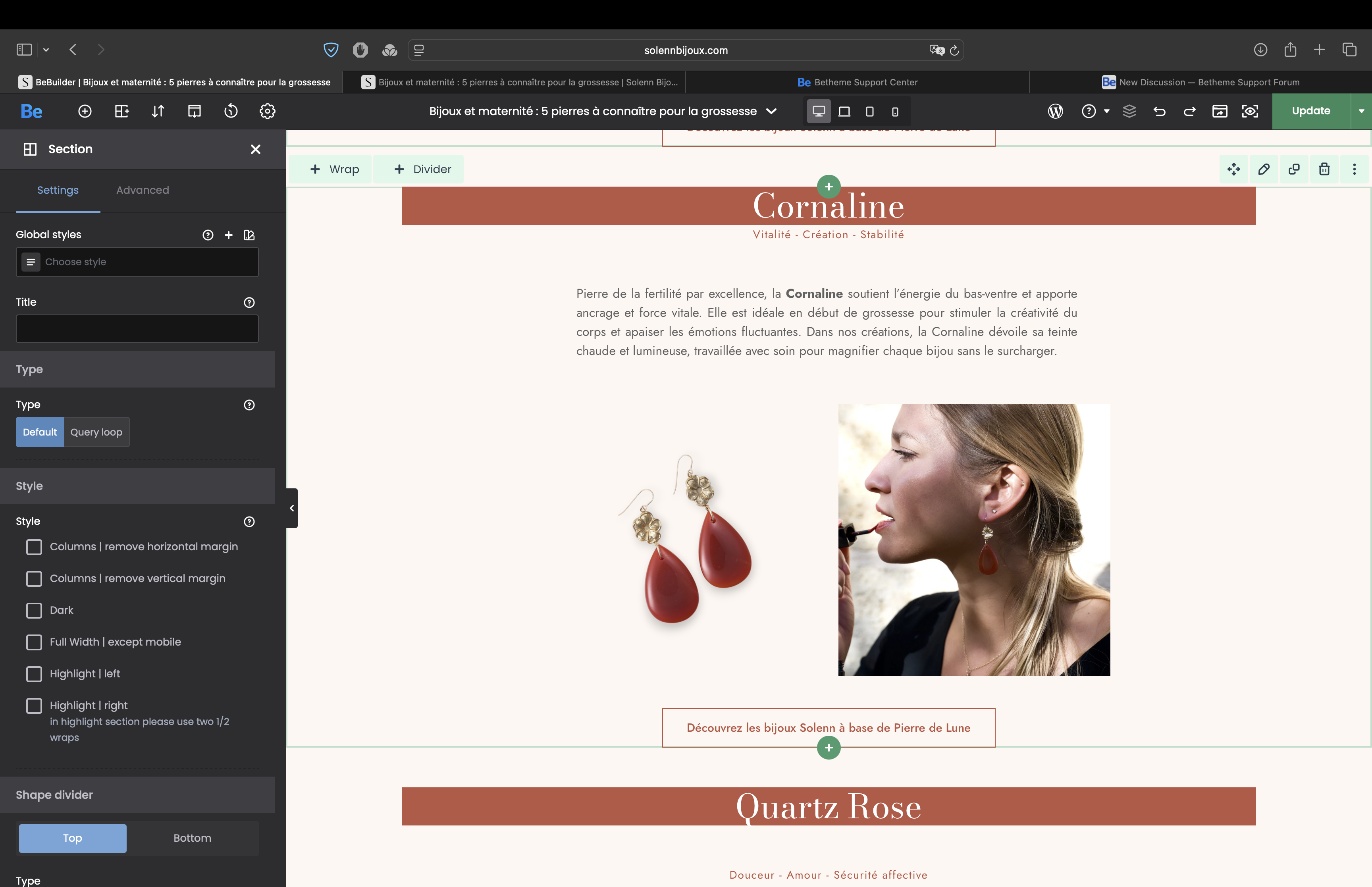Open revisions history clock icon
Image resolution: width=1372 pixels, height=887 pixels.
(231, 111)
